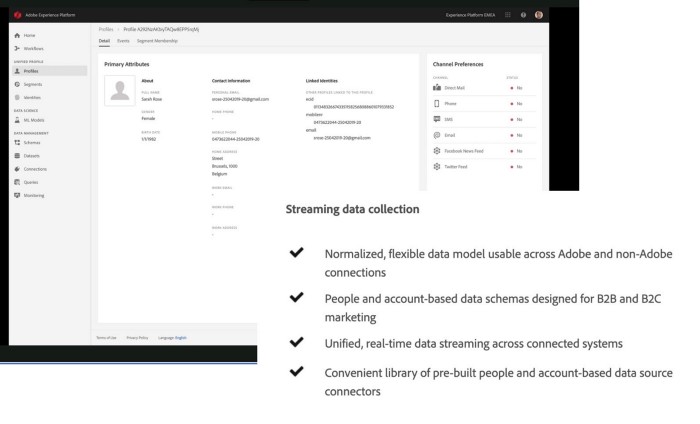Click the Adobe Experience Platform logo
The image size is (700, 424).
pyautogui.click(x=17, y=15)
